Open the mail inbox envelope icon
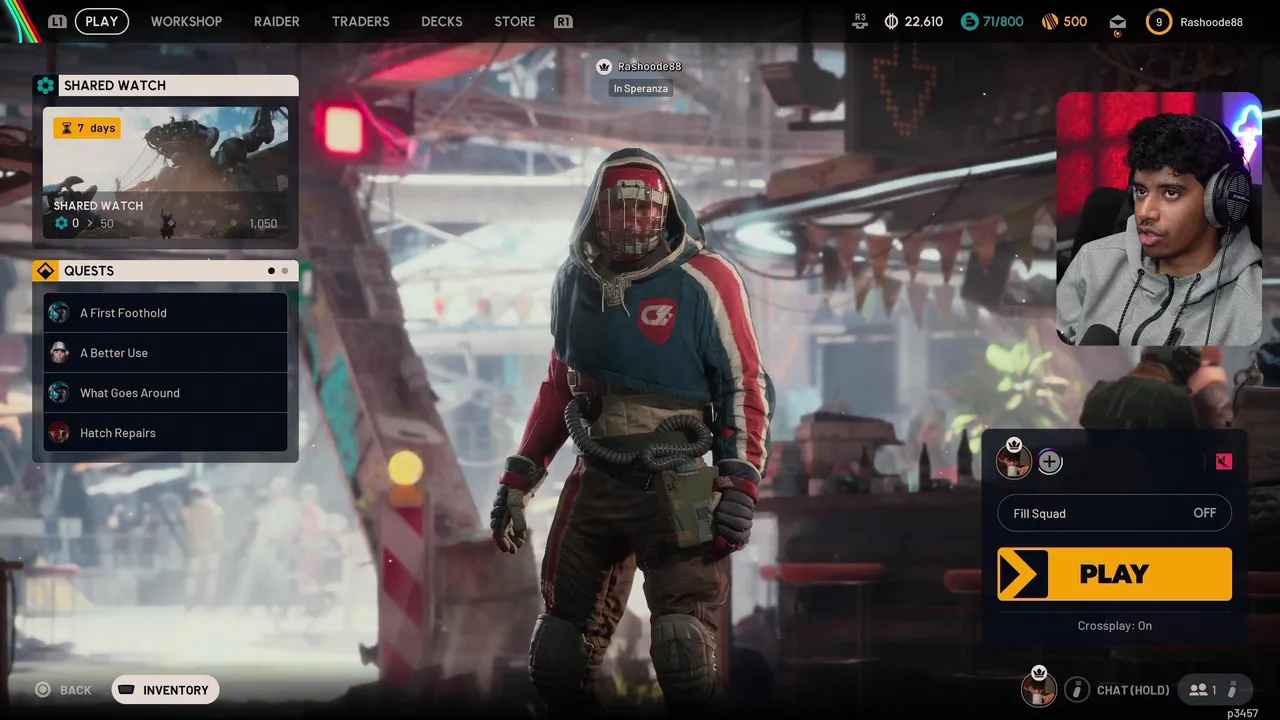Image resolution: width=1280 pixels, height=720 pixels. (x=1118, y=22)
